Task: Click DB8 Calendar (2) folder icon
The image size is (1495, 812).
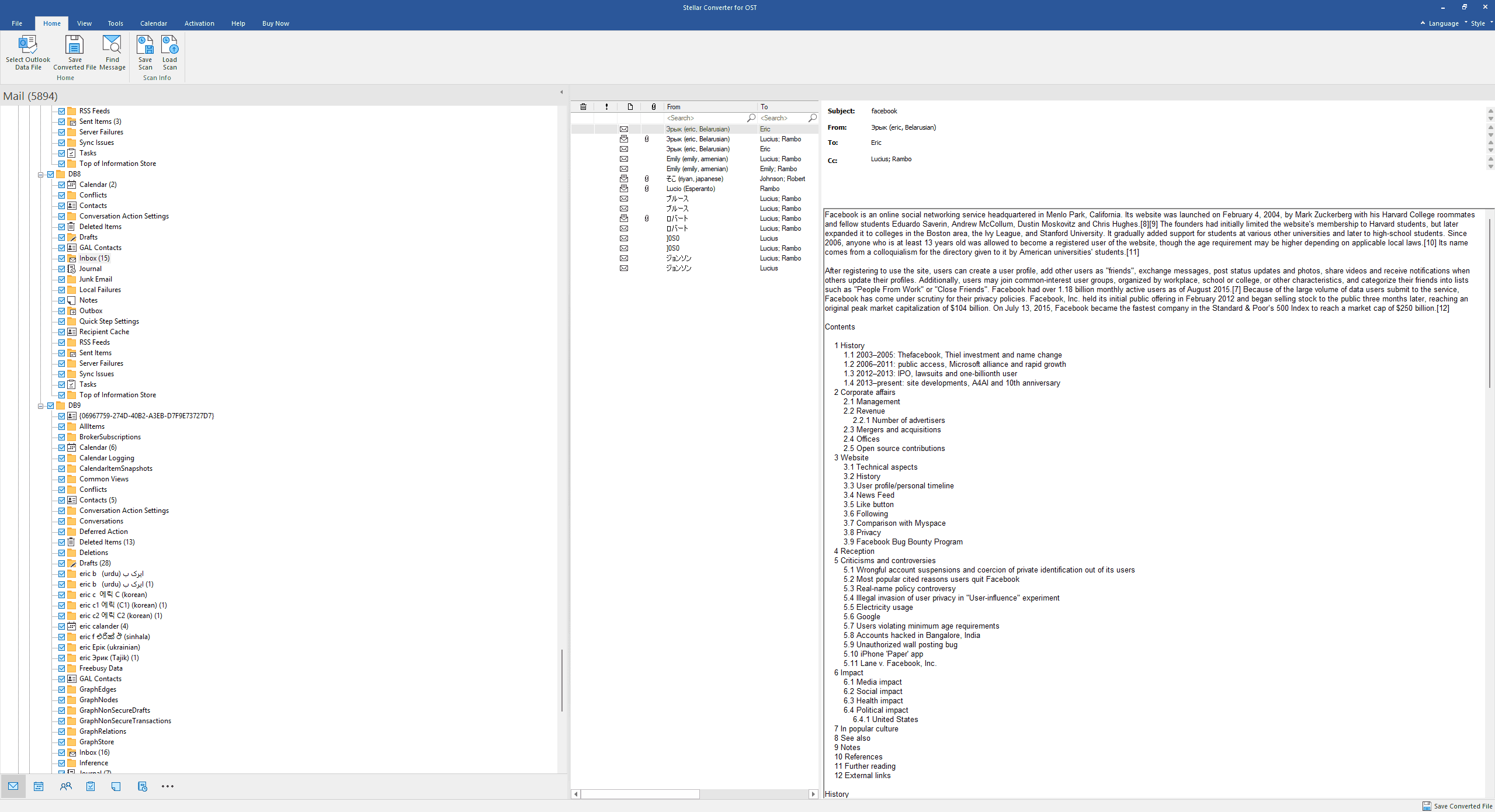Action: tap(72, 185)
